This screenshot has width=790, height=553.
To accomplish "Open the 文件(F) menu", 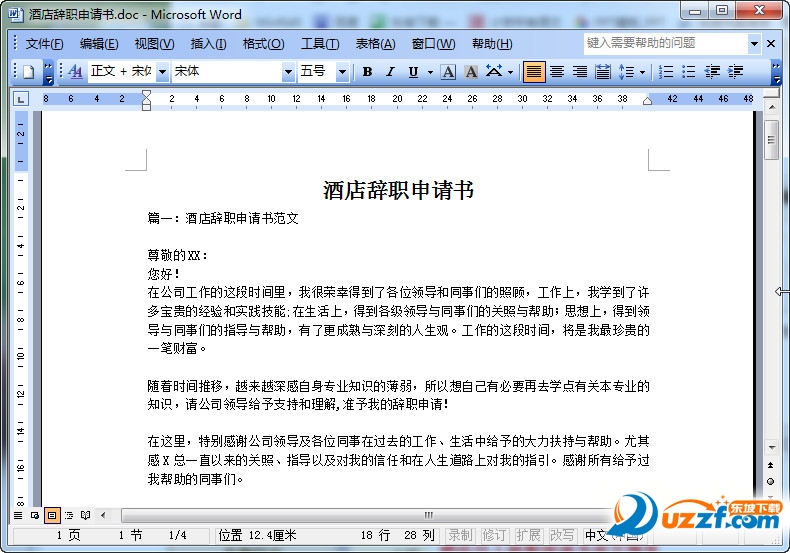I will [44, 44].
